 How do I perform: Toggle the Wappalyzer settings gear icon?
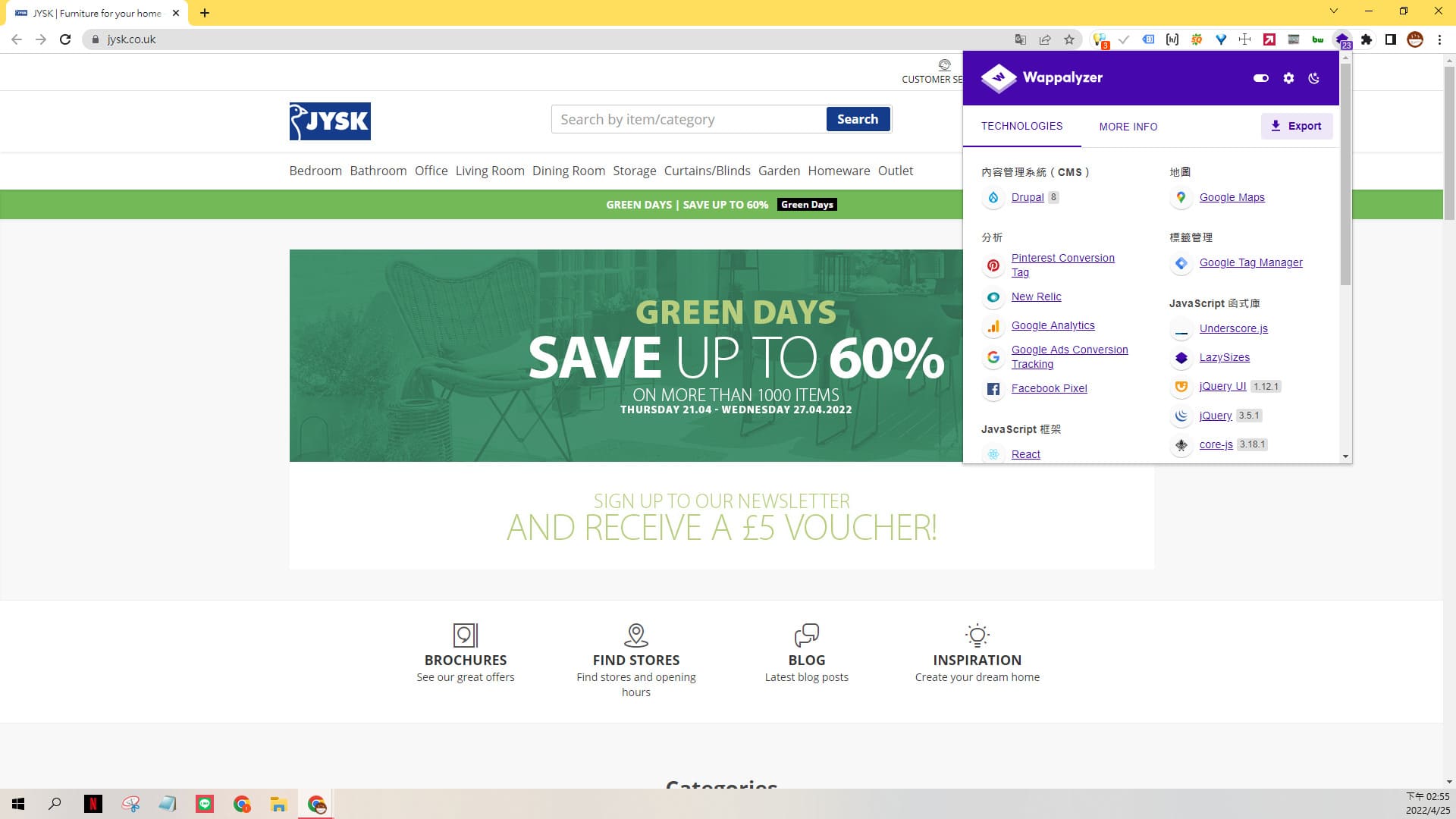pyautogui.click(x=1289, y=78)
